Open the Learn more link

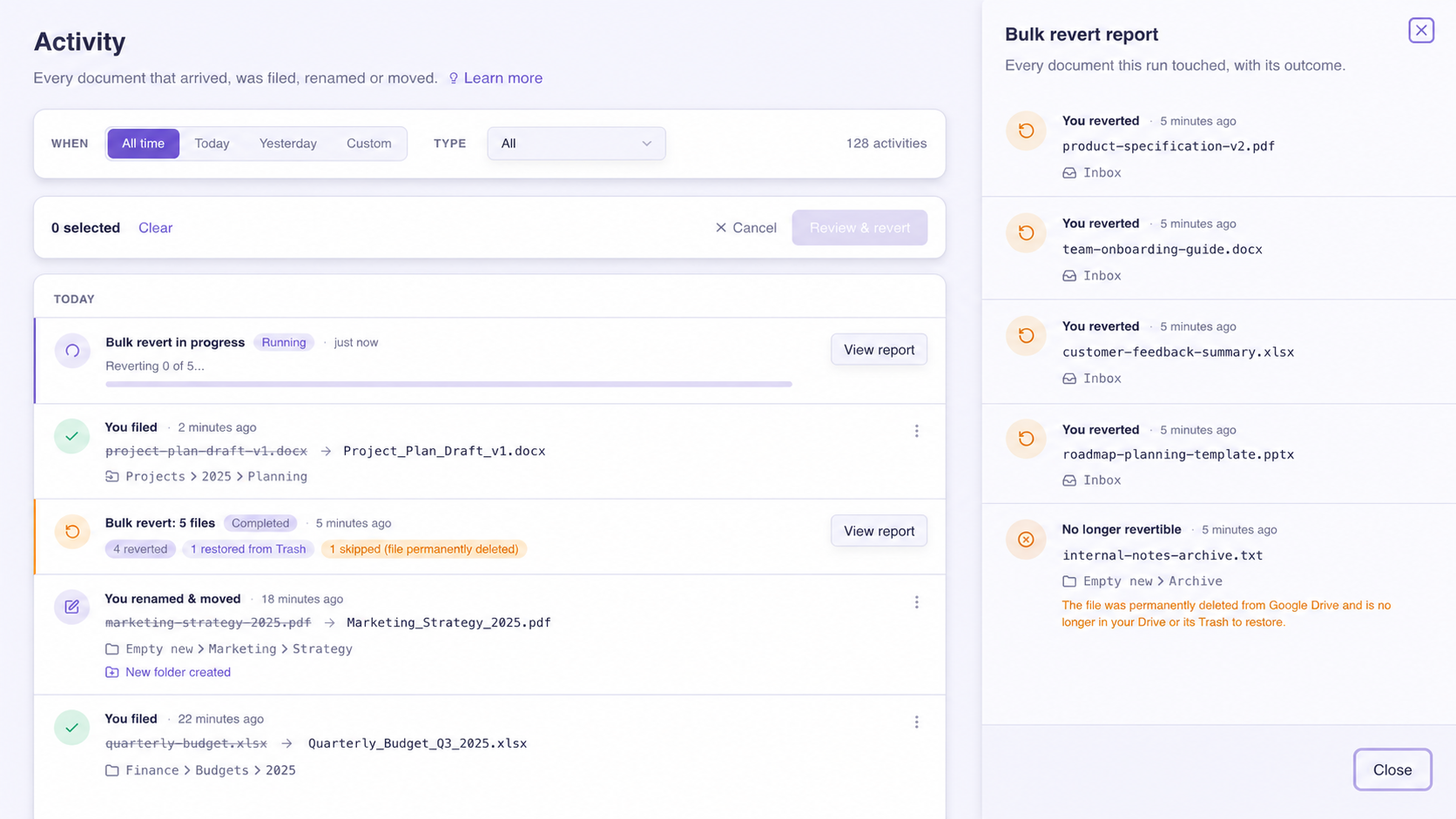click(x=503, y=78)
